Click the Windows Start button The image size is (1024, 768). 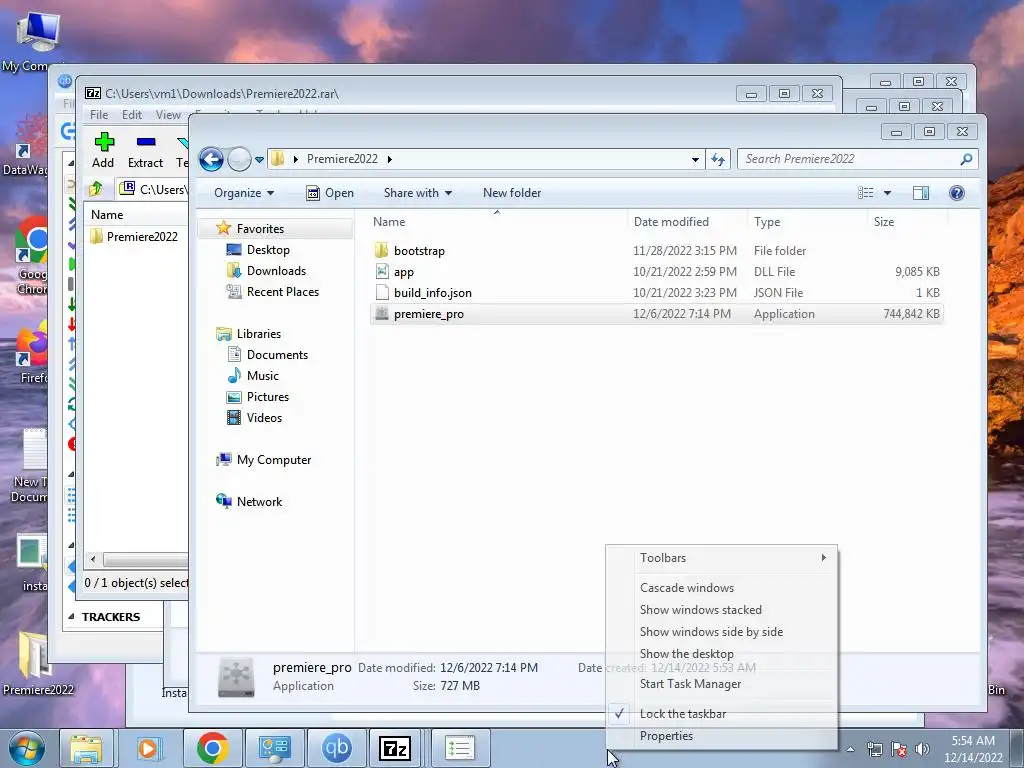25,748
